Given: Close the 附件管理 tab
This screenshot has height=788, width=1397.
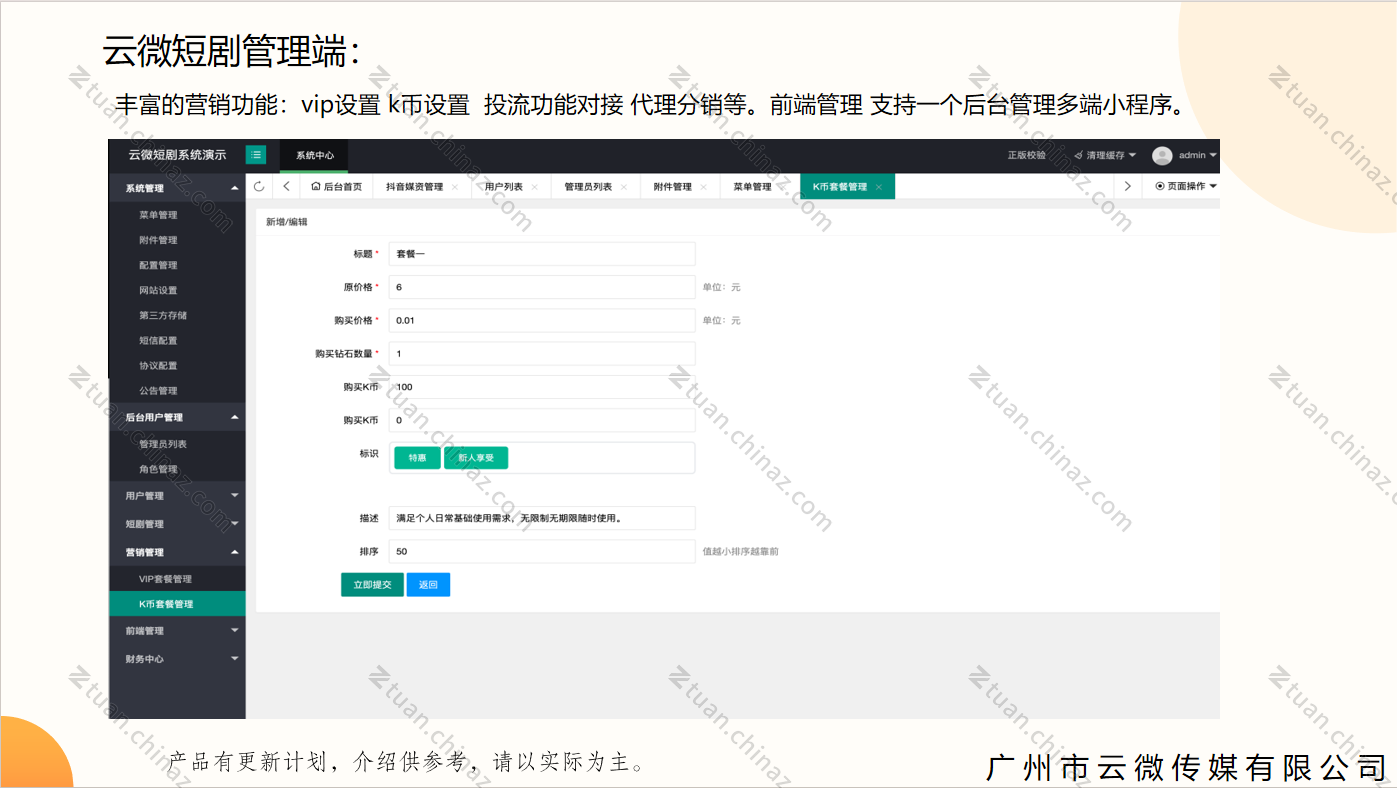Looking at the screenshot, I should point(703,187).
